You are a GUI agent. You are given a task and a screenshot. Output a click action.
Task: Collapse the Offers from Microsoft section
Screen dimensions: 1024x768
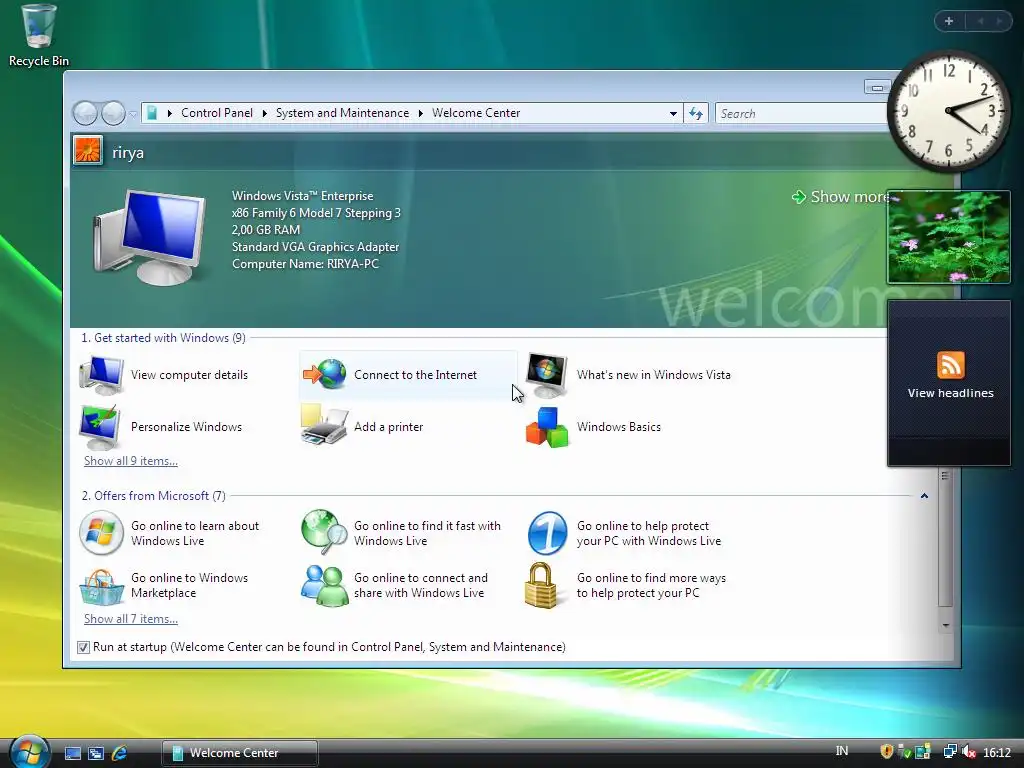tap(924, 496)
